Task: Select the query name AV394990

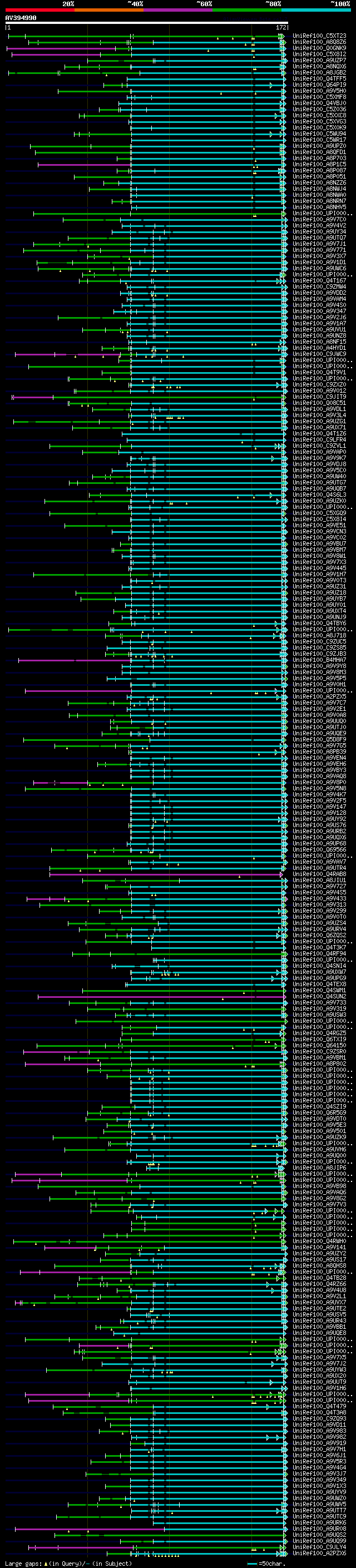Action: pos(21,18)
